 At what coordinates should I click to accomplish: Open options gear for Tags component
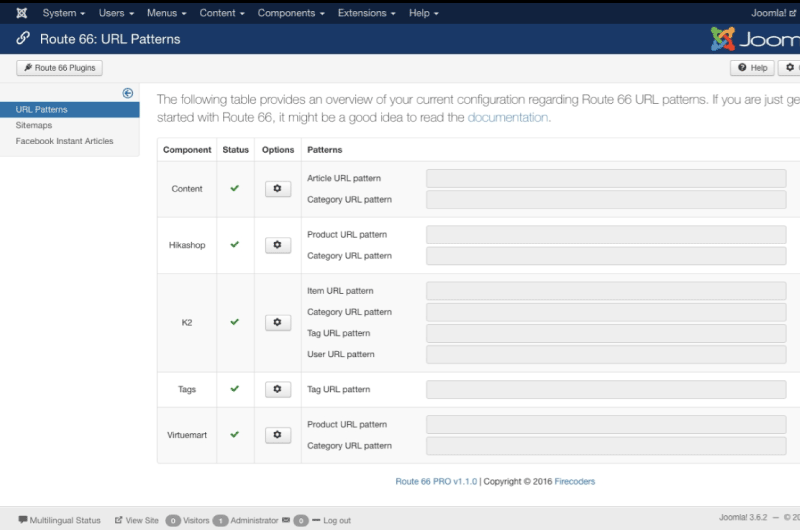(x=278, y=389)
